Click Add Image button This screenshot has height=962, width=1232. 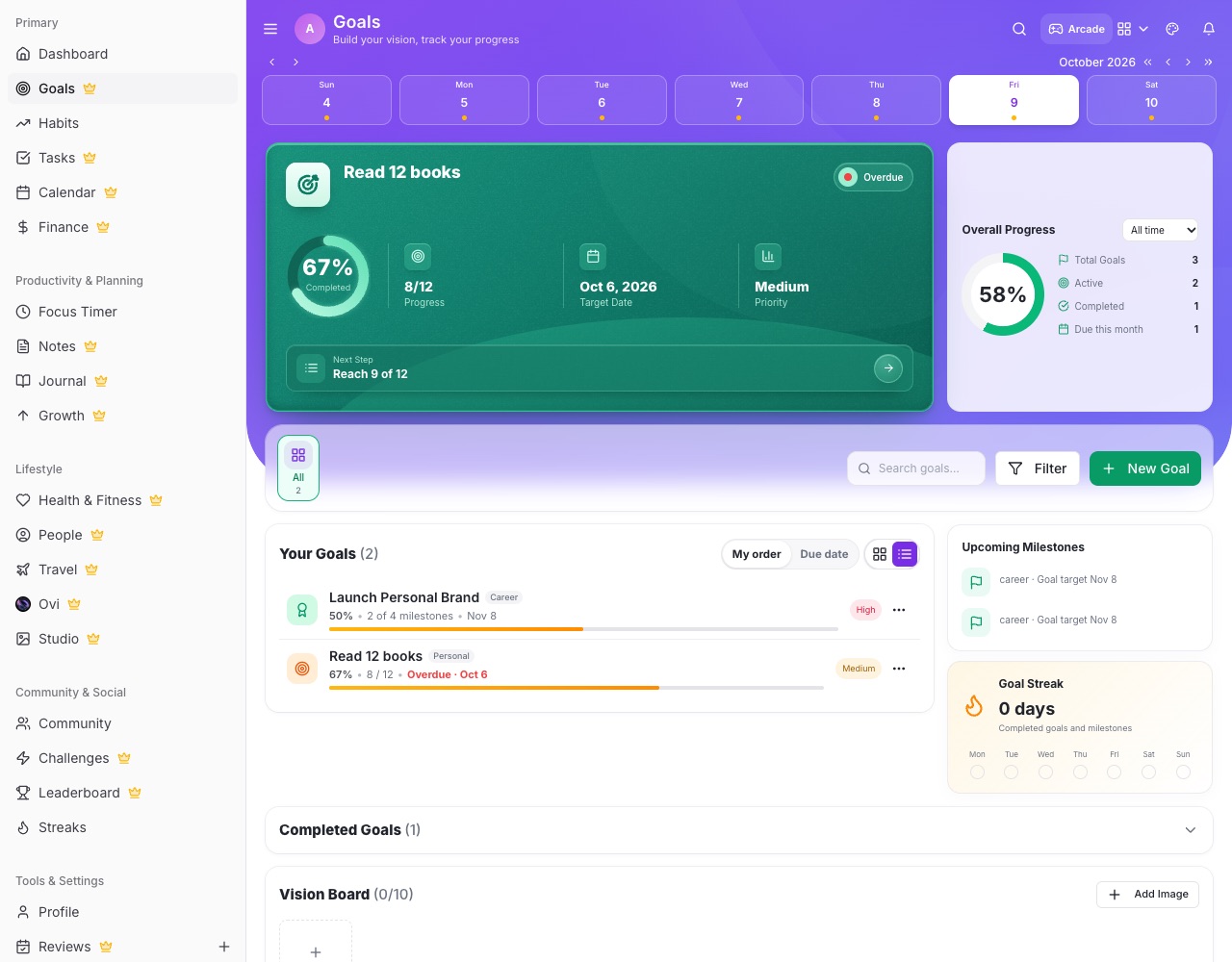(1147, 895)
